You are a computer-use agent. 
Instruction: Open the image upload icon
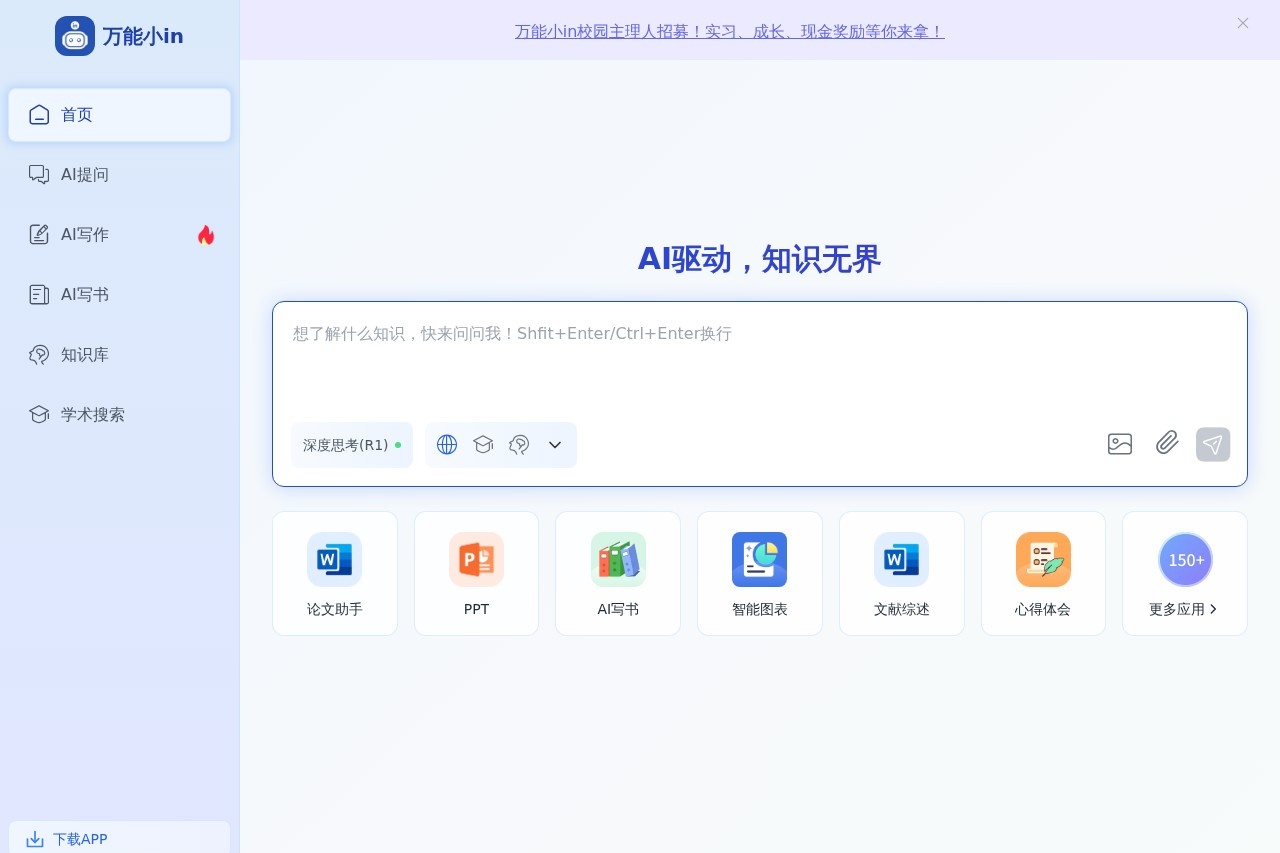(x=1119, y=443)
